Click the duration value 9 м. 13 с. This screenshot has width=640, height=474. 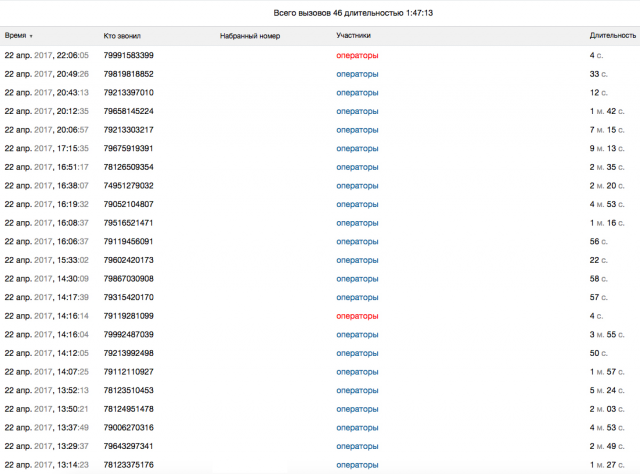coord(607,148)
